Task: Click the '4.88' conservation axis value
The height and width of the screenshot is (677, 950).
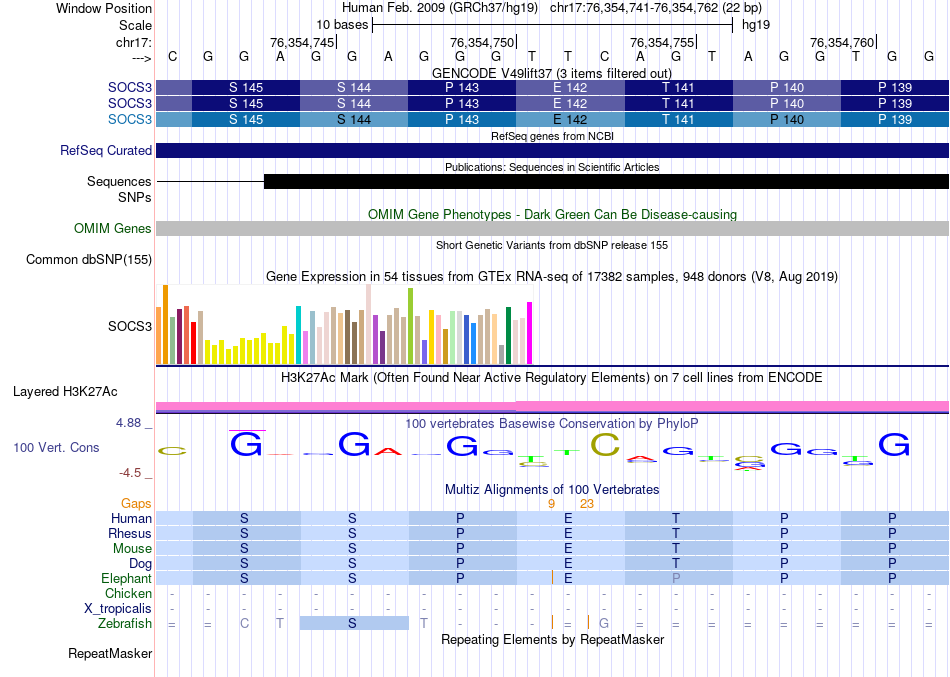Action: point(128,423)
